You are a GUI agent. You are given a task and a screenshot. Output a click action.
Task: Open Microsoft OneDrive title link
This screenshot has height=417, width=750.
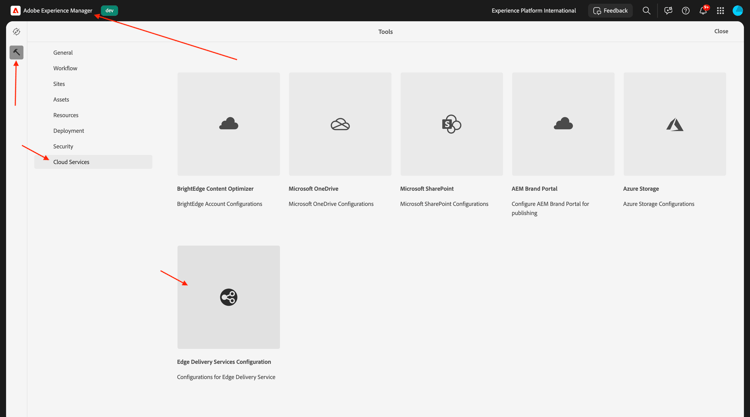pos(313,189)
